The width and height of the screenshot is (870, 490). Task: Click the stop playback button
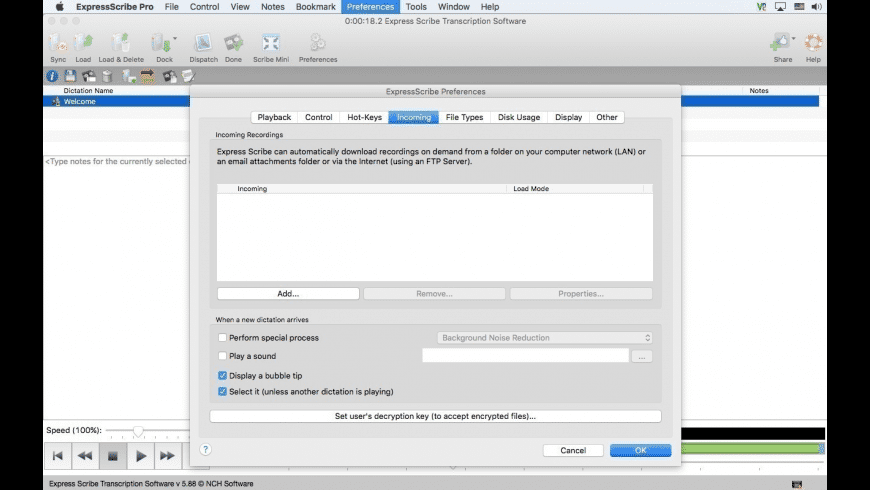pyautogui.click(x=113, y=456)
